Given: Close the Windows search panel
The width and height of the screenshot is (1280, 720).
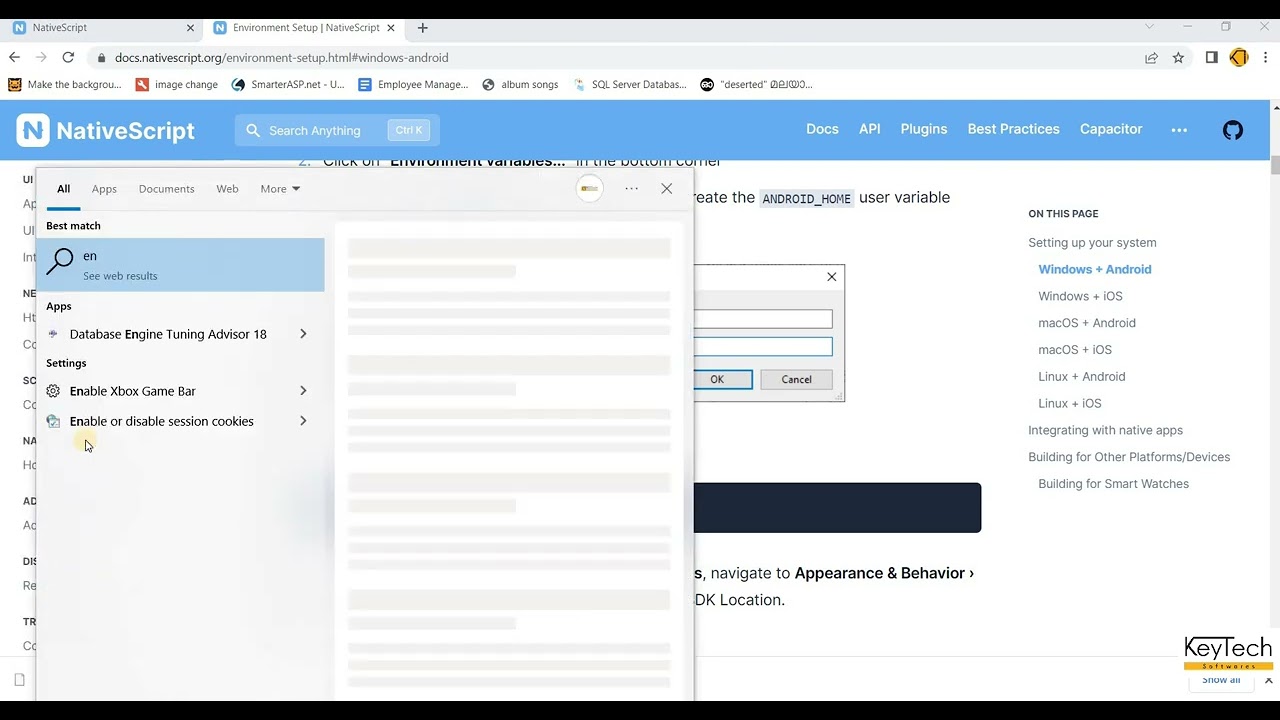Looking at the screenshot, I should tap(667, 188).
